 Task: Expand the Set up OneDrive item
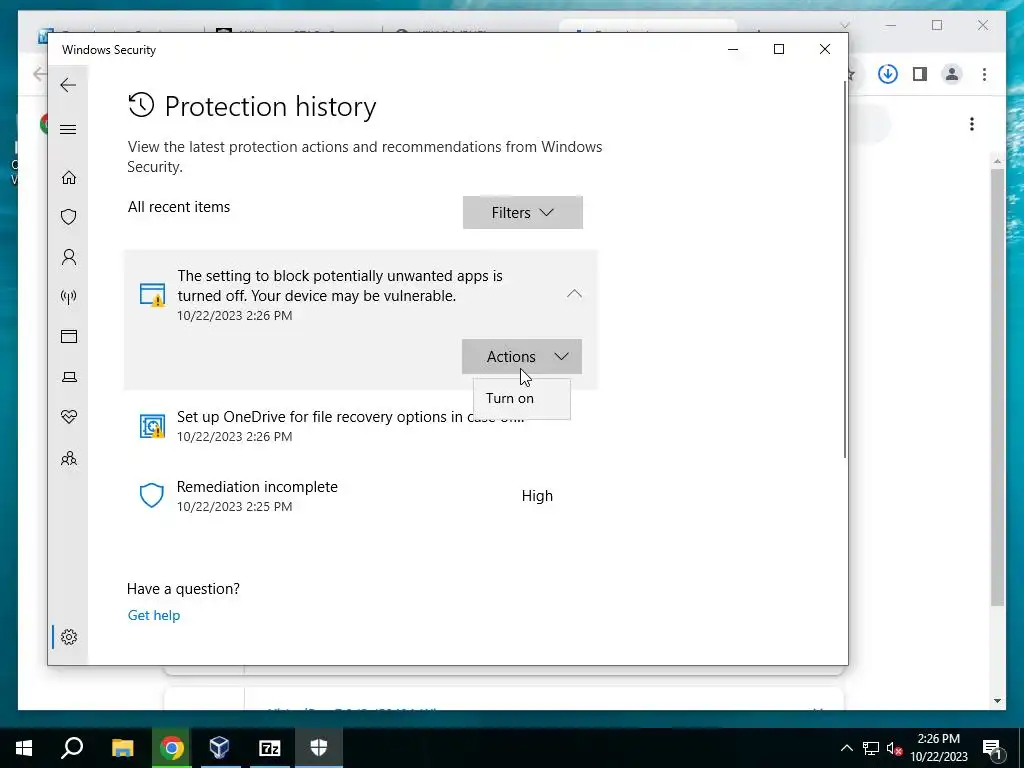(360, 426)
